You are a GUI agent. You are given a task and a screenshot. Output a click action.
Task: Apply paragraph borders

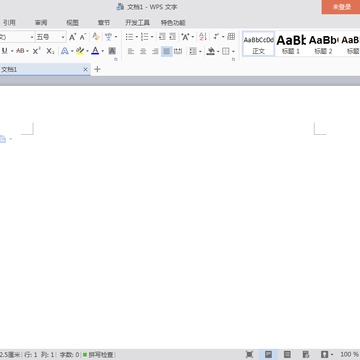[226, 51]
